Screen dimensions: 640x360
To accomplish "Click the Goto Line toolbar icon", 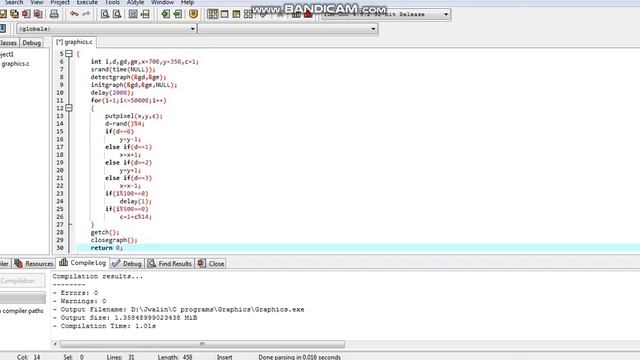I will pos(145,14).
